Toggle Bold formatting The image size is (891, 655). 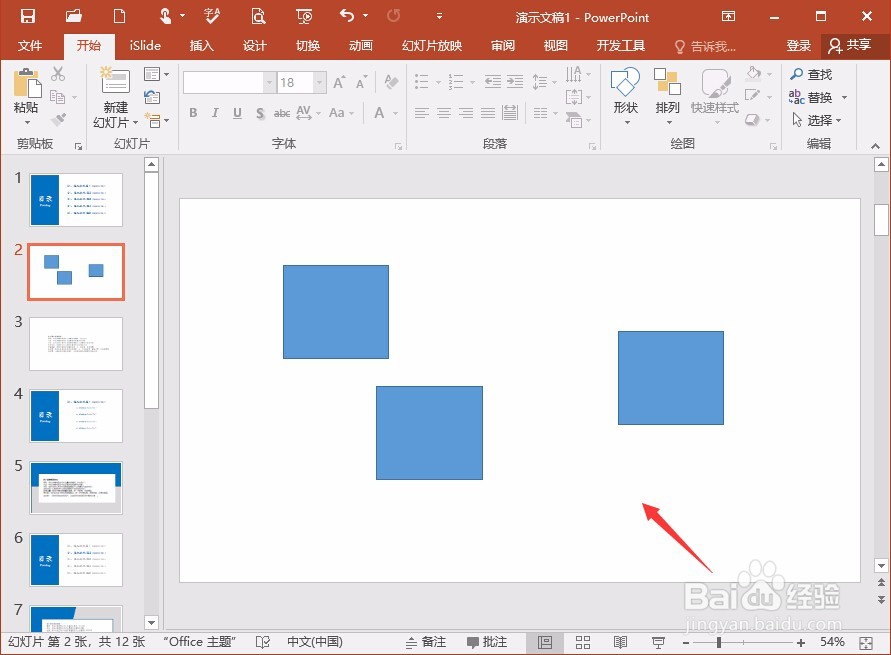point(193,113)
